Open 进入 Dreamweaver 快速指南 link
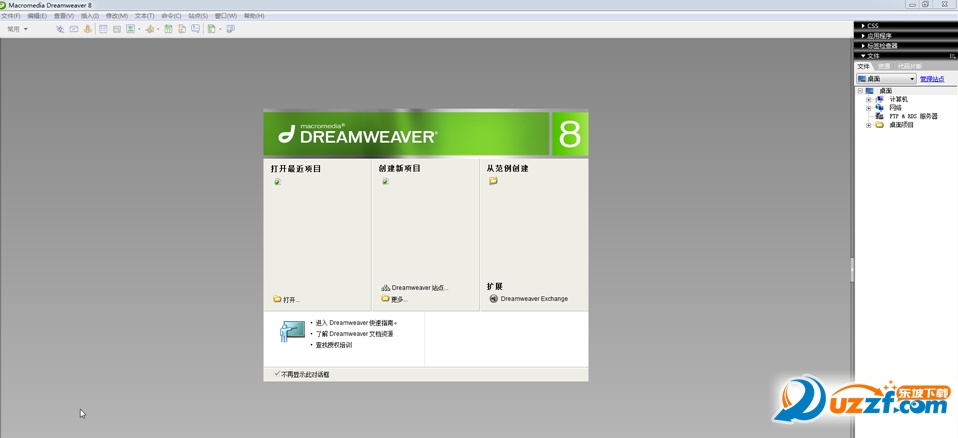 coord(356,323)
